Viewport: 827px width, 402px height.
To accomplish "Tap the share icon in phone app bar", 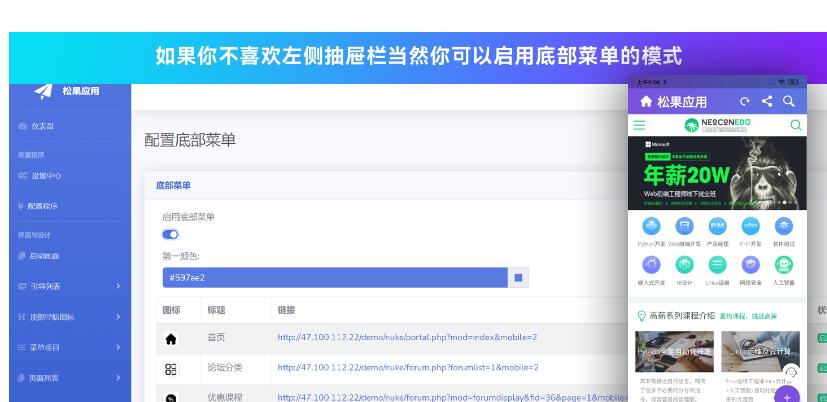I will (767, 101).
